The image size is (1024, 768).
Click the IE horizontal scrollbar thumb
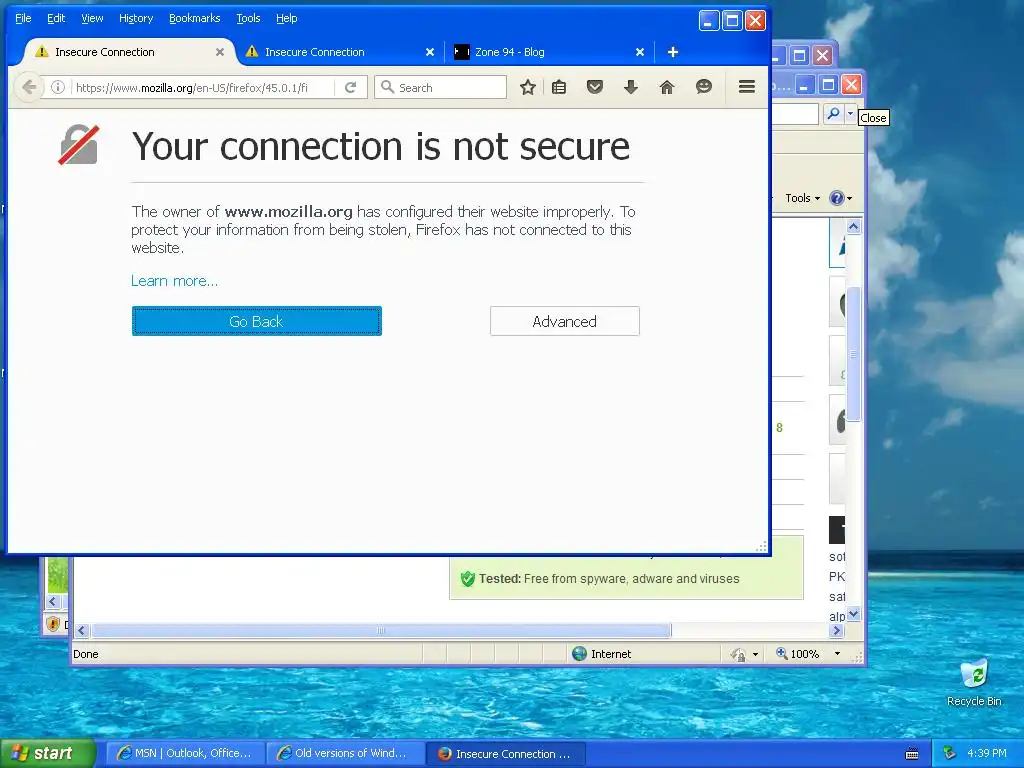[x=381, y=630]
